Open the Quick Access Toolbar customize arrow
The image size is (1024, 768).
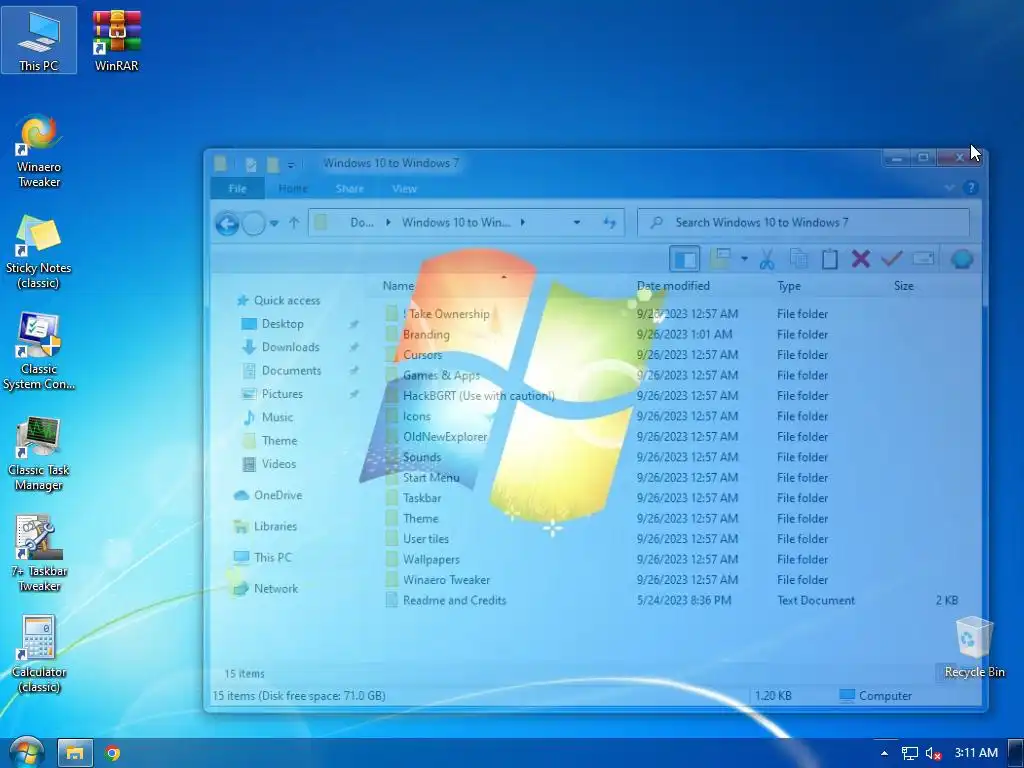pyautogui.click(x=291, y=165)
